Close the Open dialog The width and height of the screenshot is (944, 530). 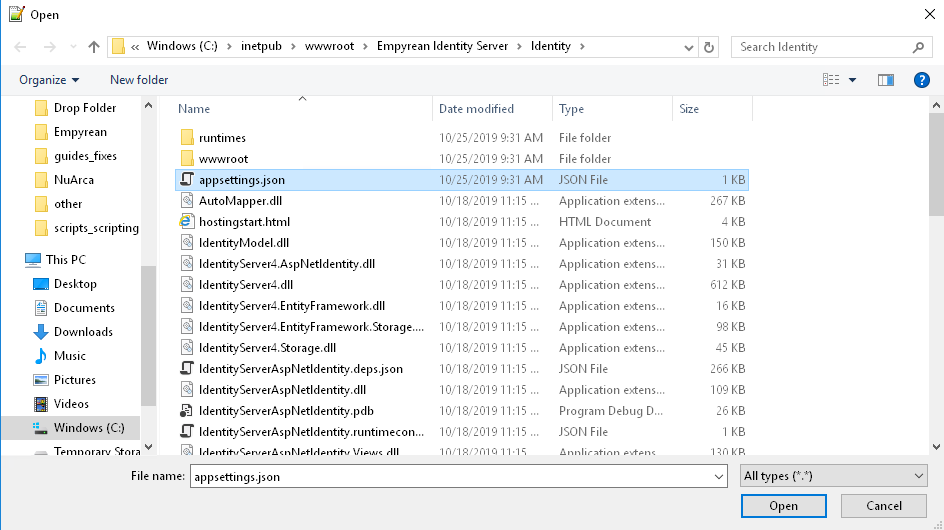[x=930, y=14]
